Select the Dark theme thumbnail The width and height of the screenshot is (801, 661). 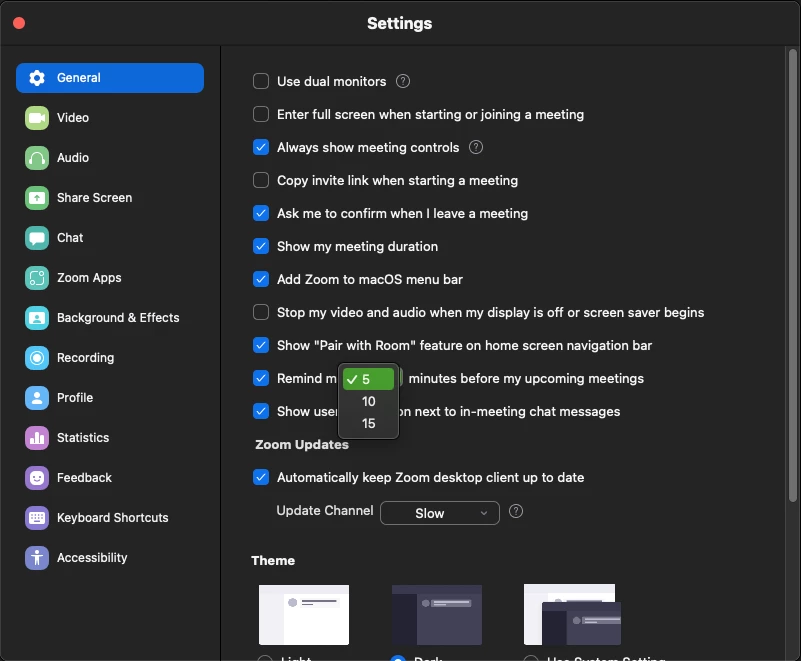[x=437, y=615]
